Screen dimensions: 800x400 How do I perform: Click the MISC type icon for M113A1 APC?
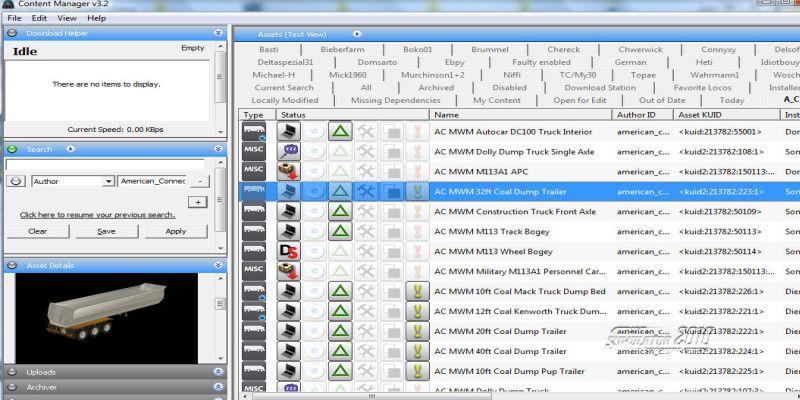coord(254,171)
